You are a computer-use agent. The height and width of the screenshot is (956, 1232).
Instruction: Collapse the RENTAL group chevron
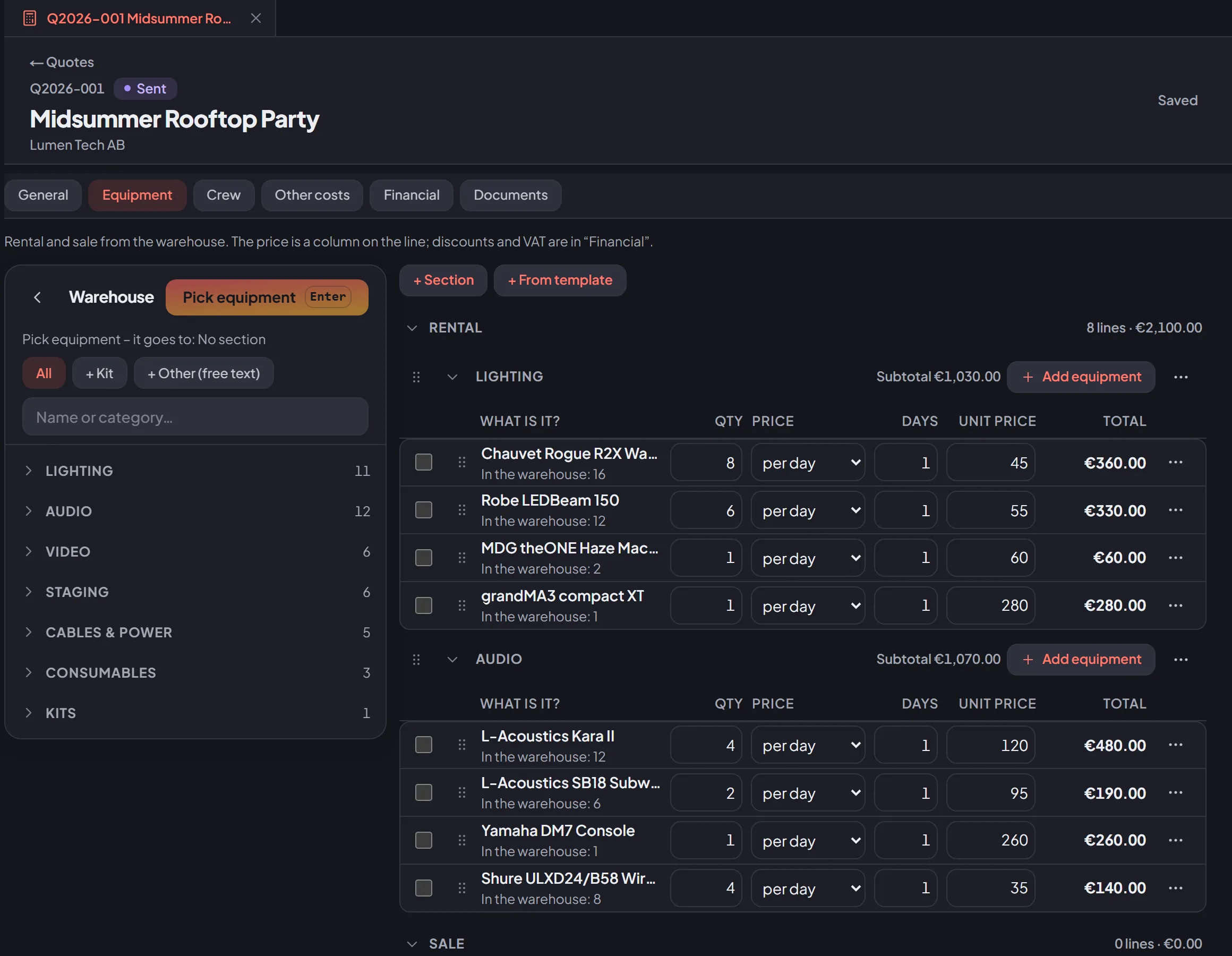(x=413, y=328)
